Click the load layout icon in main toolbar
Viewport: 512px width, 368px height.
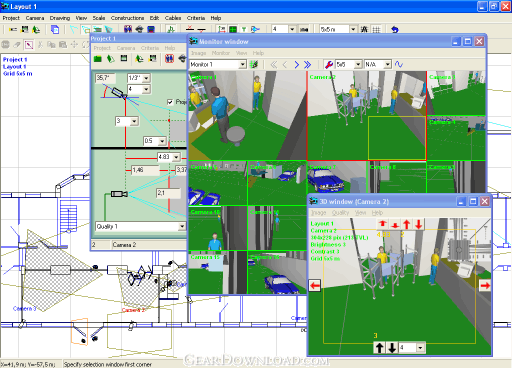click(x=36, y=30)
